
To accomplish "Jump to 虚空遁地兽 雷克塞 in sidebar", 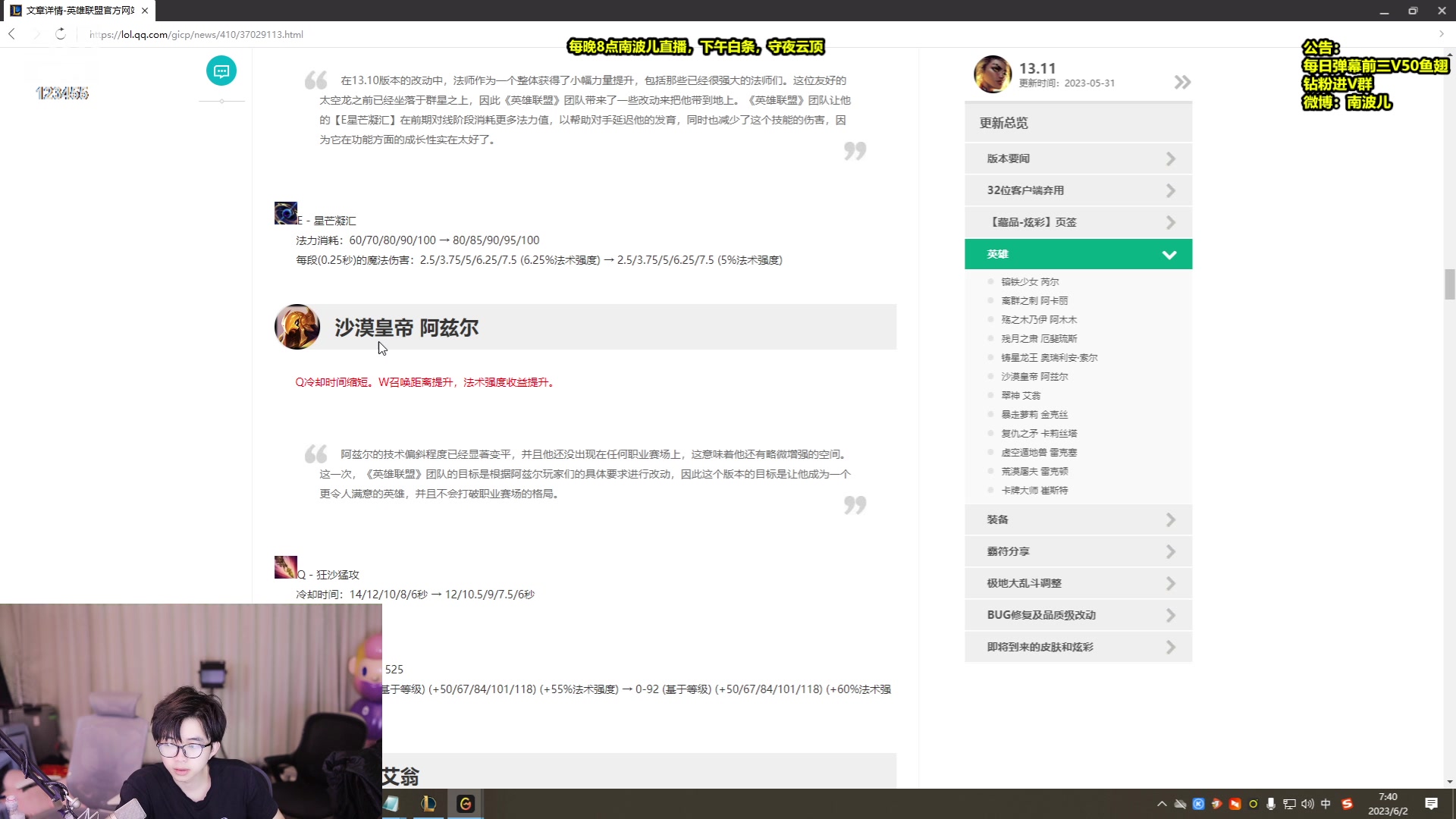I will (1039, 453).
